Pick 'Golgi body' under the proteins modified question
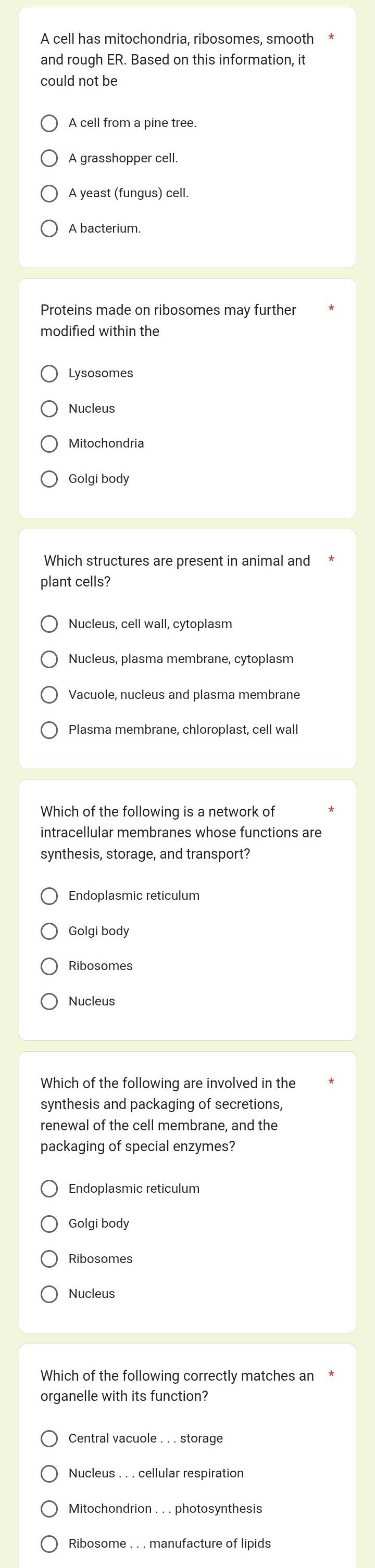Viewport: 375px width, 1568px height. (49, 479)
